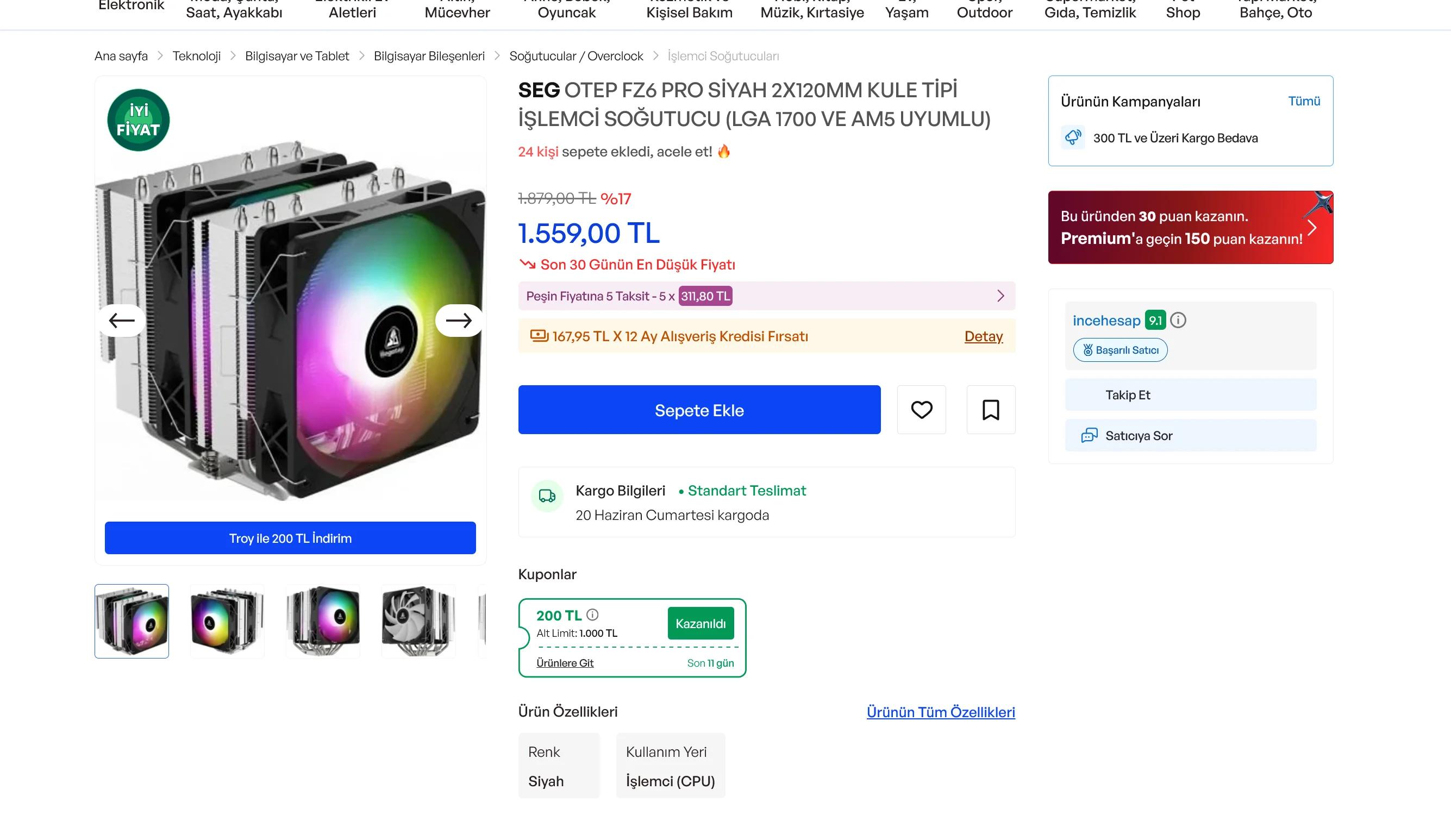This screenshot has height=840, width=1451.
Task: Go to Bilgisayar Bileşenleri breadcrumb
Action: click(429, 57)
